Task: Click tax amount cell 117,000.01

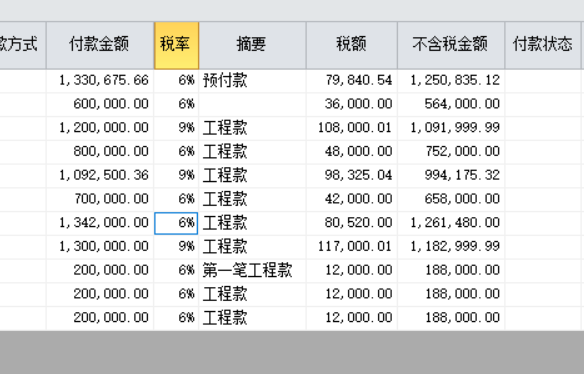Action: point(352,247)
